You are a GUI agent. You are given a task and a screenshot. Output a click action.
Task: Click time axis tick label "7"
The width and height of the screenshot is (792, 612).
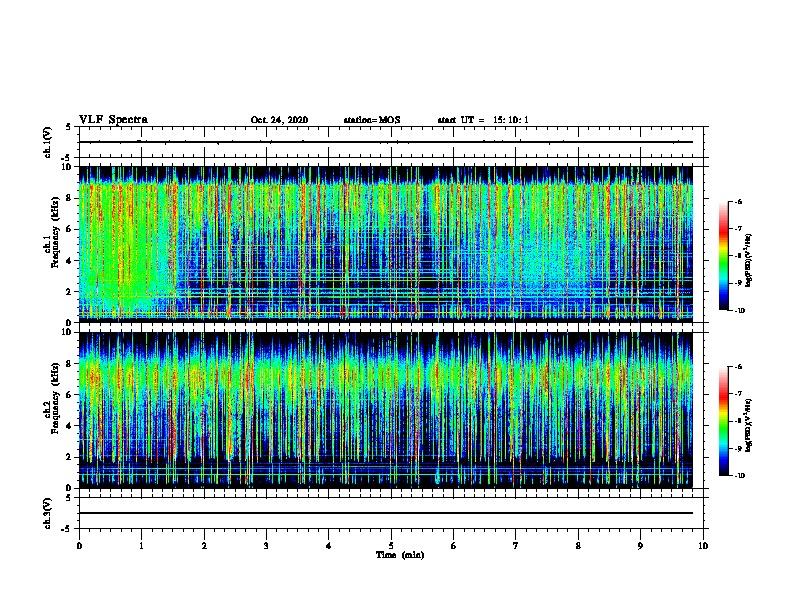tap(516, 546)
